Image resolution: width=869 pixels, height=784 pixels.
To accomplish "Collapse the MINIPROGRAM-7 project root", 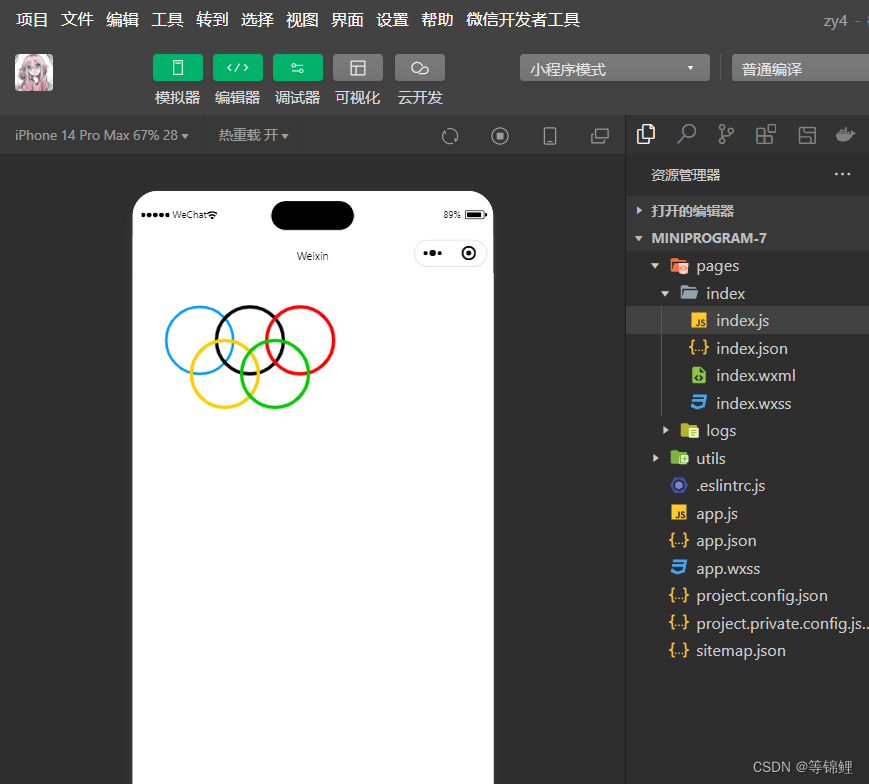I will click(x=747, y=238).
